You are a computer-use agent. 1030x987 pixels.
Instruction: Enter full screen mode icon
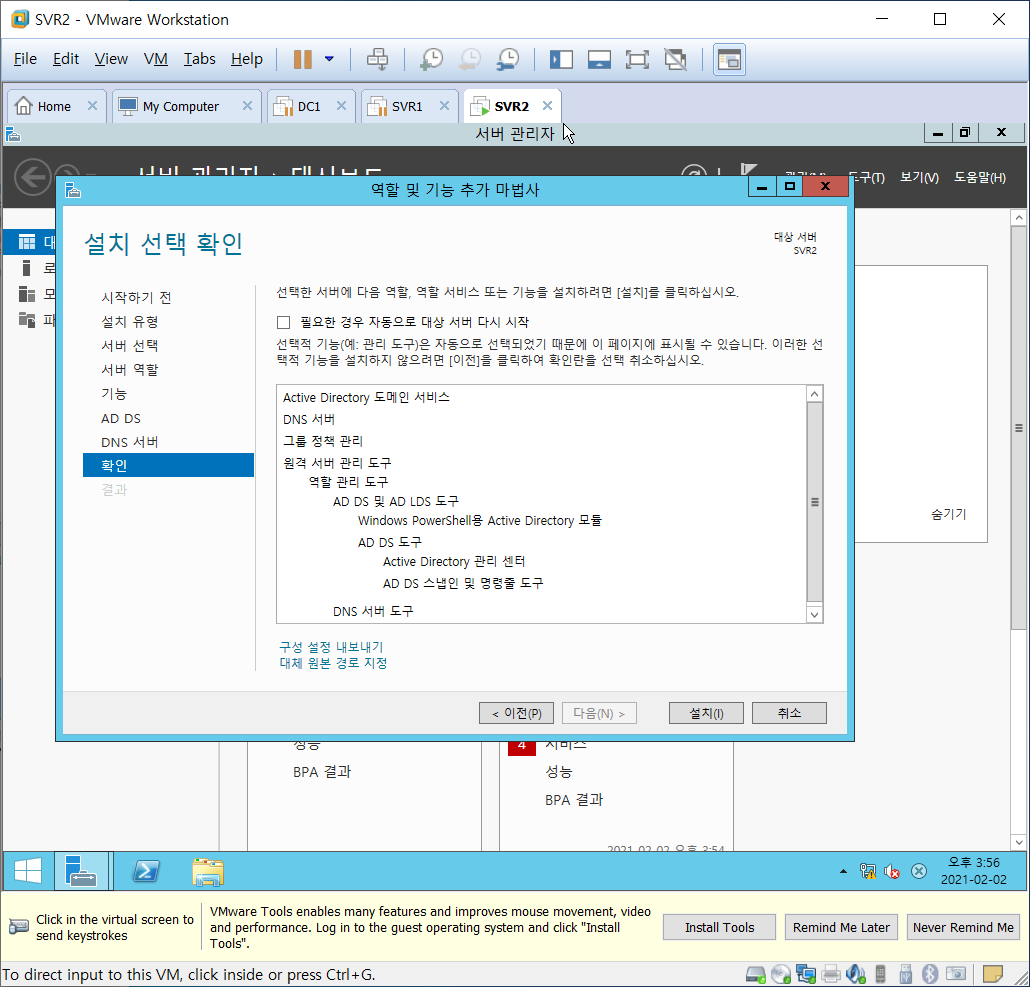point(637,60)
